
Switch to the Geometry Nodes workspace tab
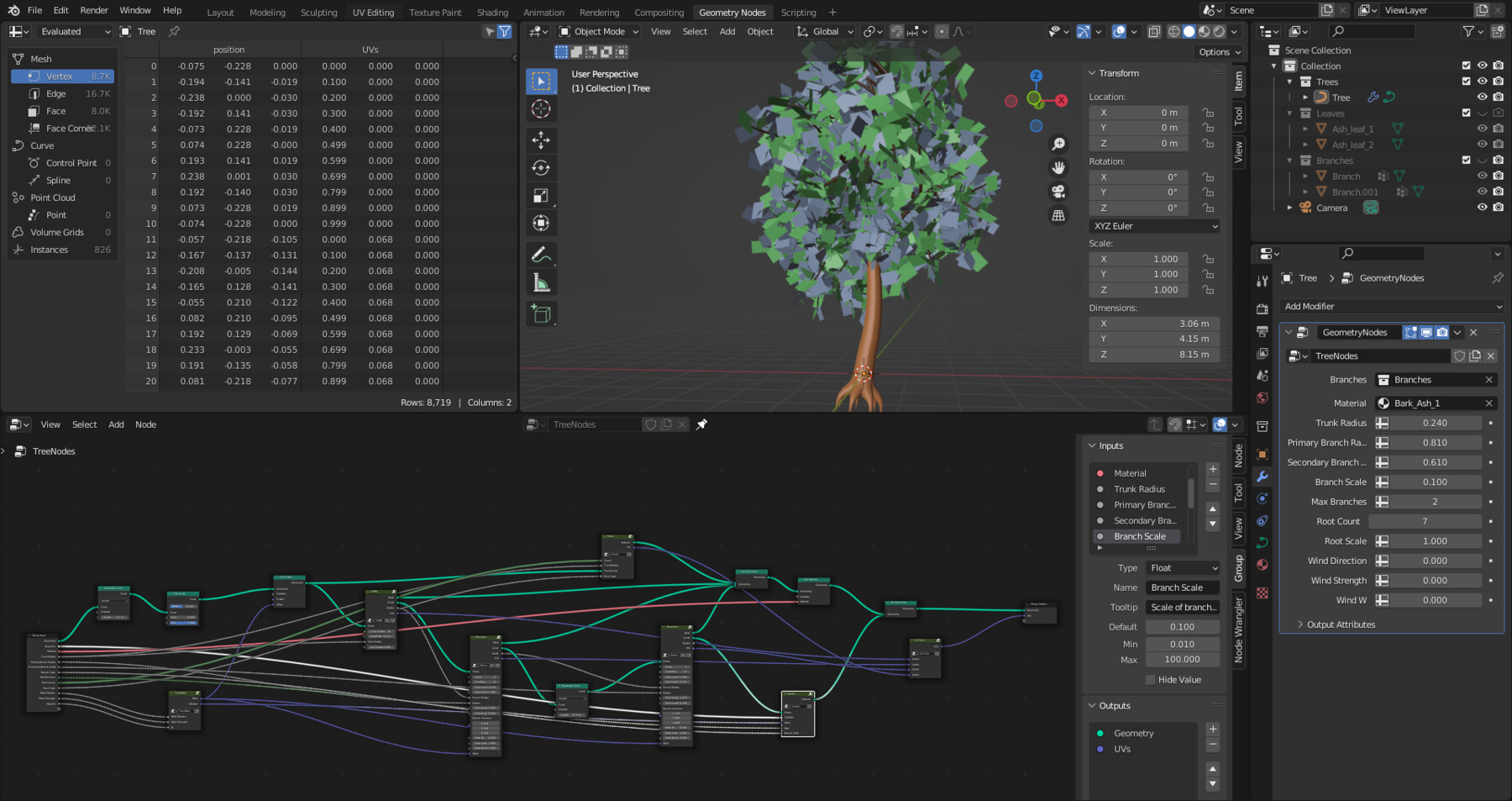pos(732,12)
